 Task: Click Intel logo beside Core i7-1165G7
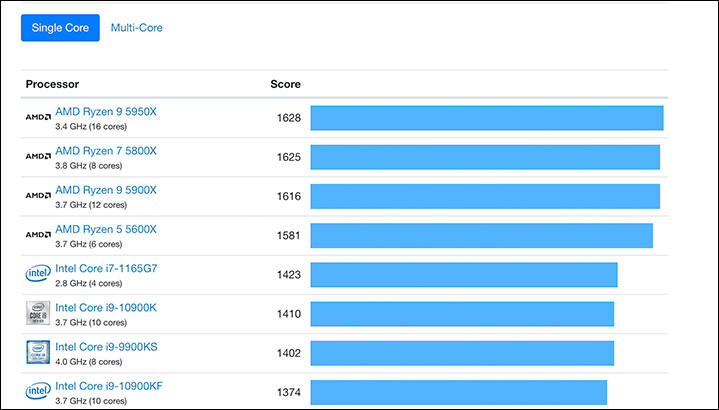38,274
